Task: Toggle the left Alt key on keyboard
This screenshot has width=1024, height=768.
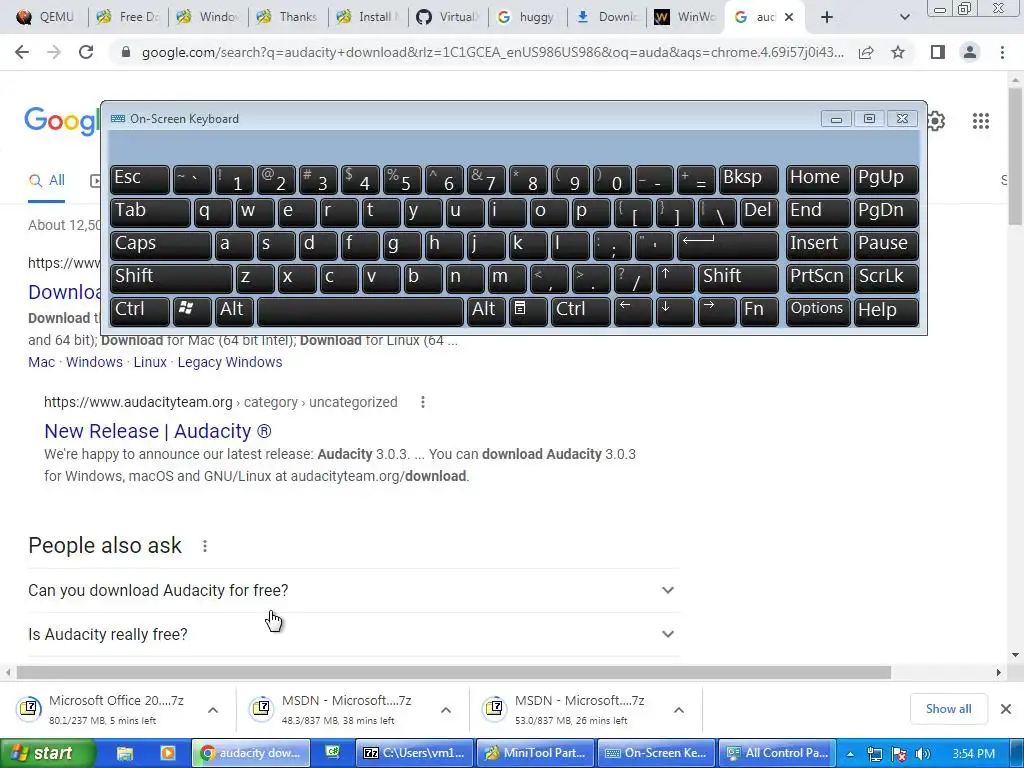Action: click(234, 311)
